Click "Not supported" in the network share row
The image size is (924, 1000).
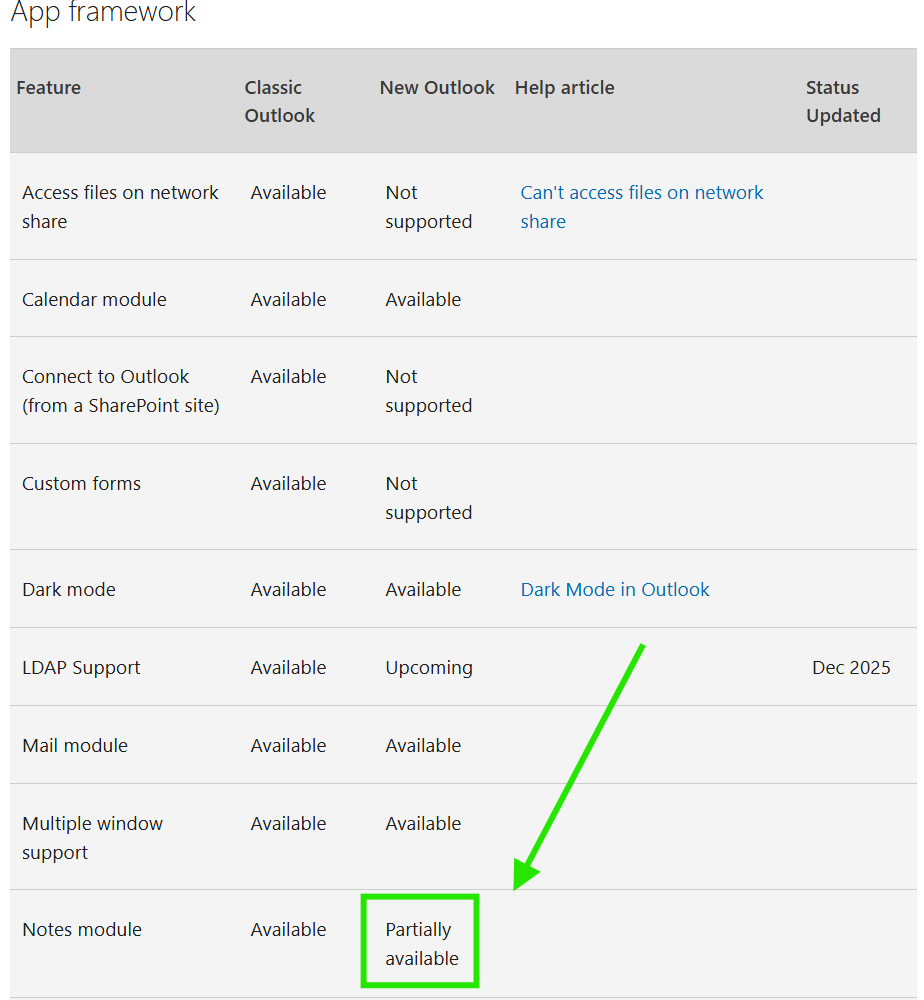(429, 207)
